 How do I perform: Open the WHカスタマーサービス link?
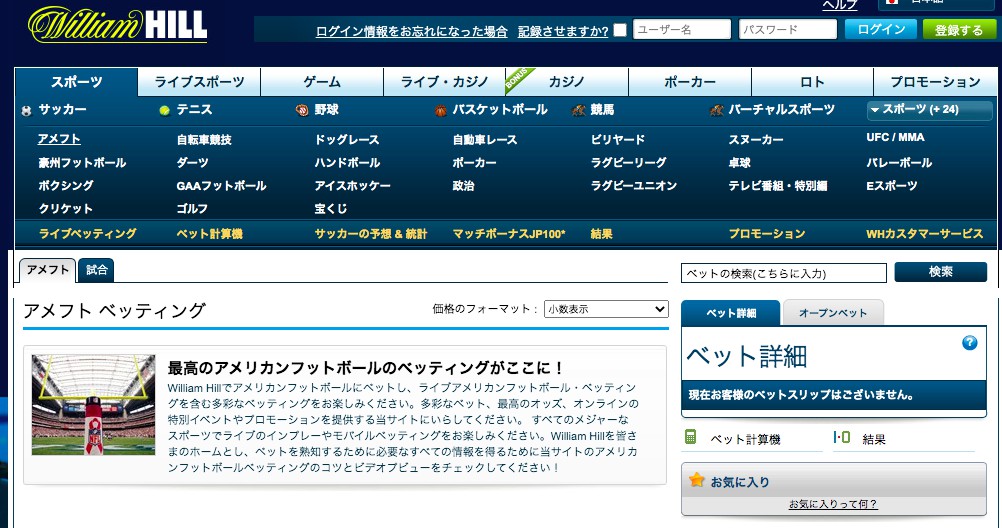(925, 233)
